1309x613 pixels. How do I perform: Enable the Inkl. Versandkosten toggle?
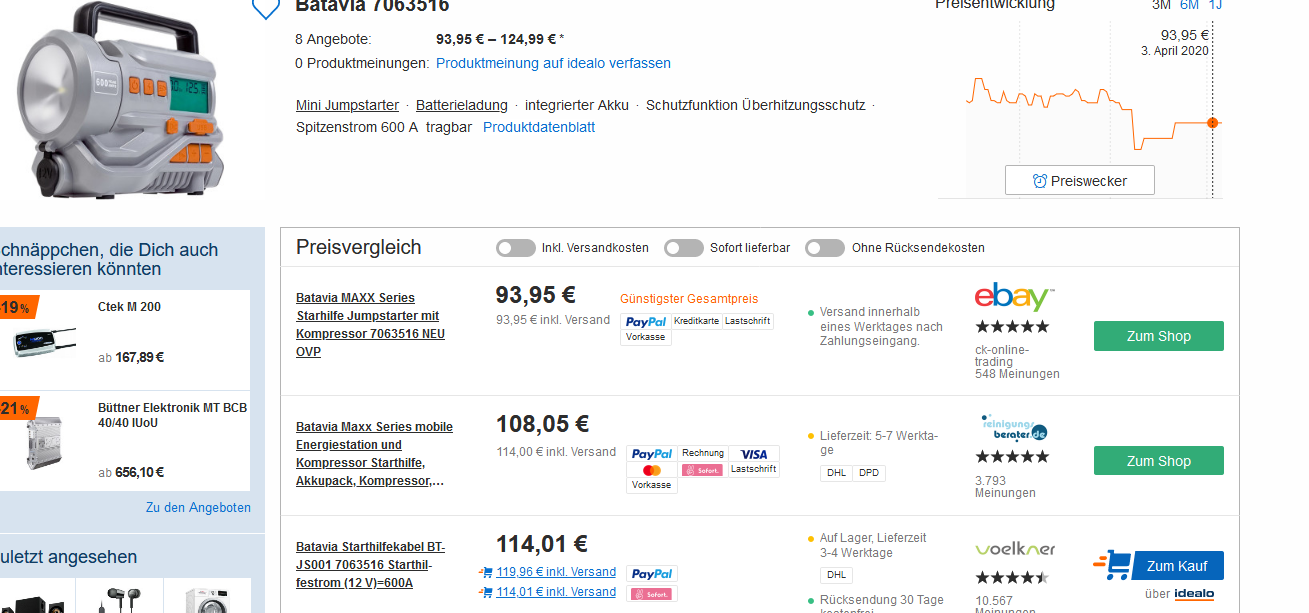516,248
